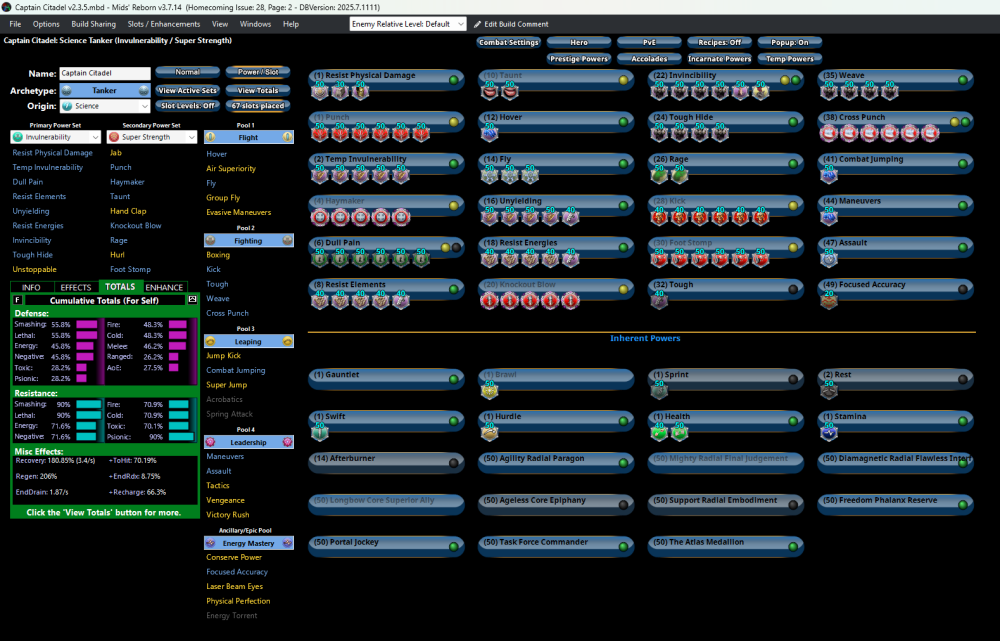Click the pencil icon beside Edit Build Comment

click(x=477, y=23)
